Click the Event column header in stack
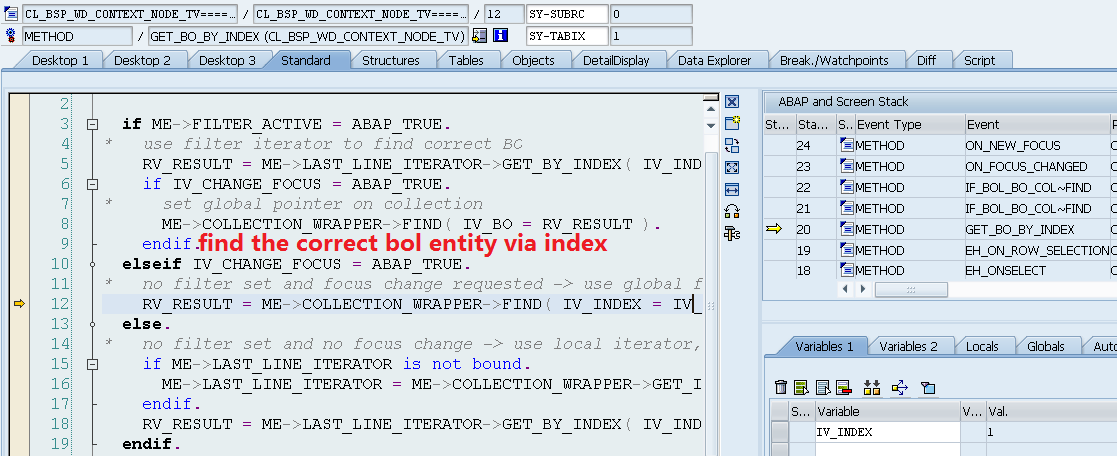 (x=1037, y=125)
